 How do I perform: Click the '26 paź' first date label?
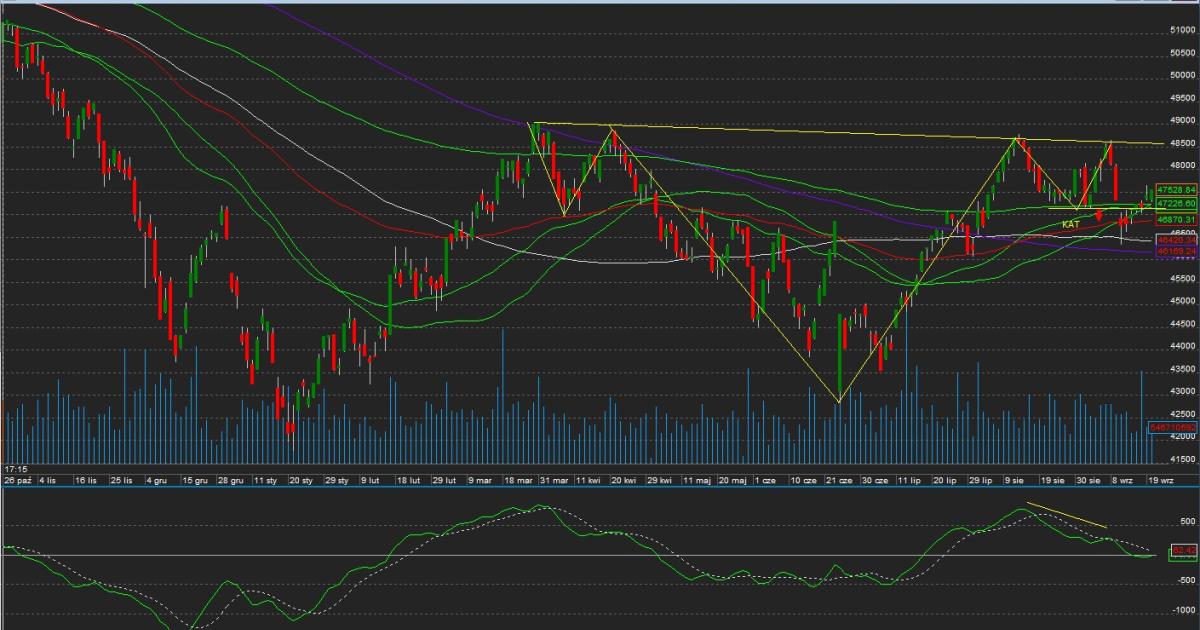[x=17, y=481]
